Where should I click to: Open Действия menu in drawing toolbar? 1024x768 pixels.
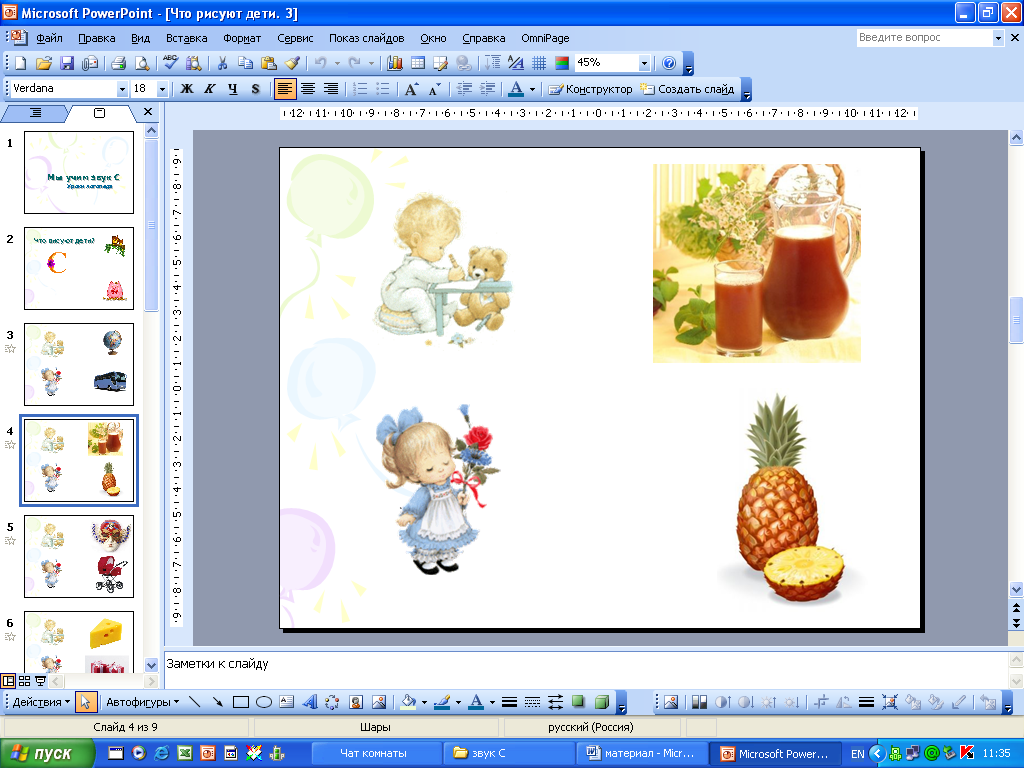(41, 702)
